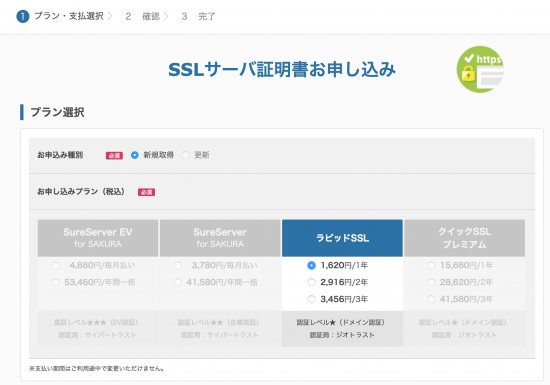Select the クイックSSL プレミアム plan header
This screenshot has height=385, width=550.
464,238
